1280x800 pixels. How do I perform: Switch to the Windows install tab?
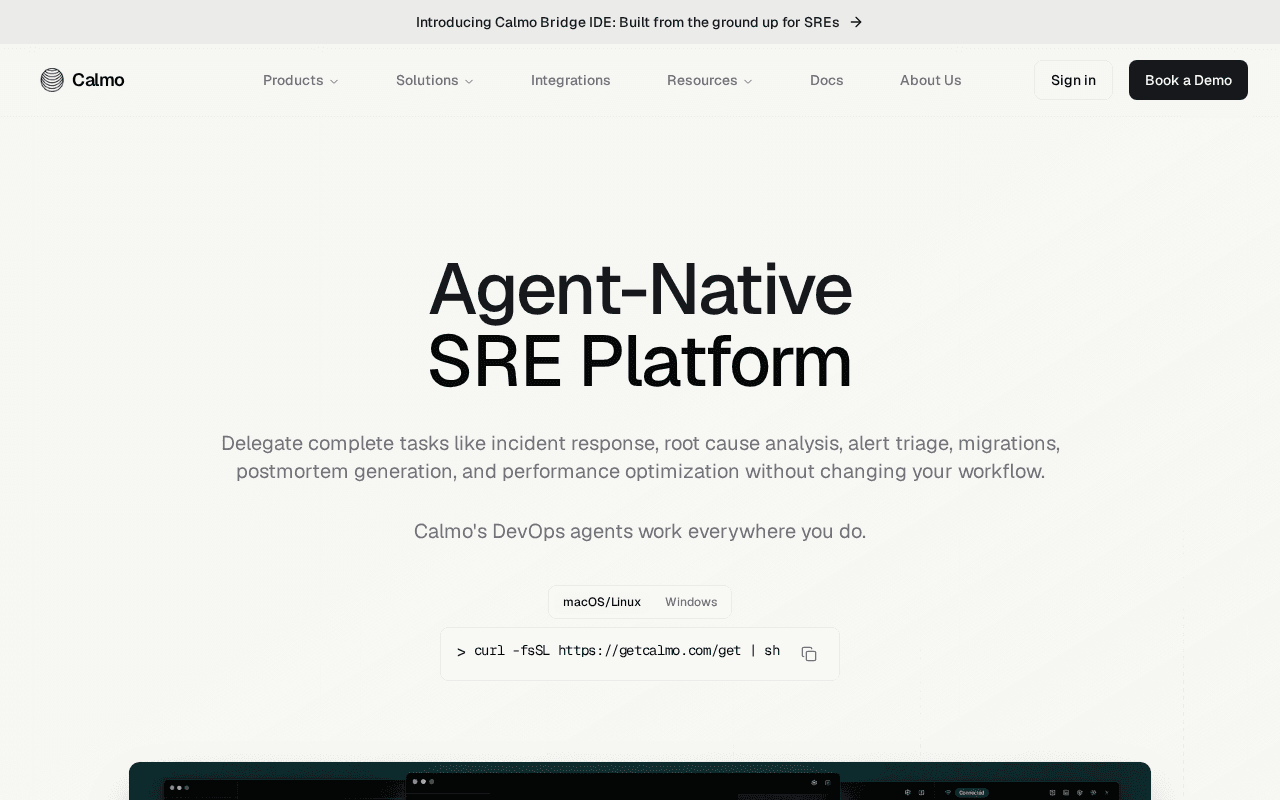[691, 602]
